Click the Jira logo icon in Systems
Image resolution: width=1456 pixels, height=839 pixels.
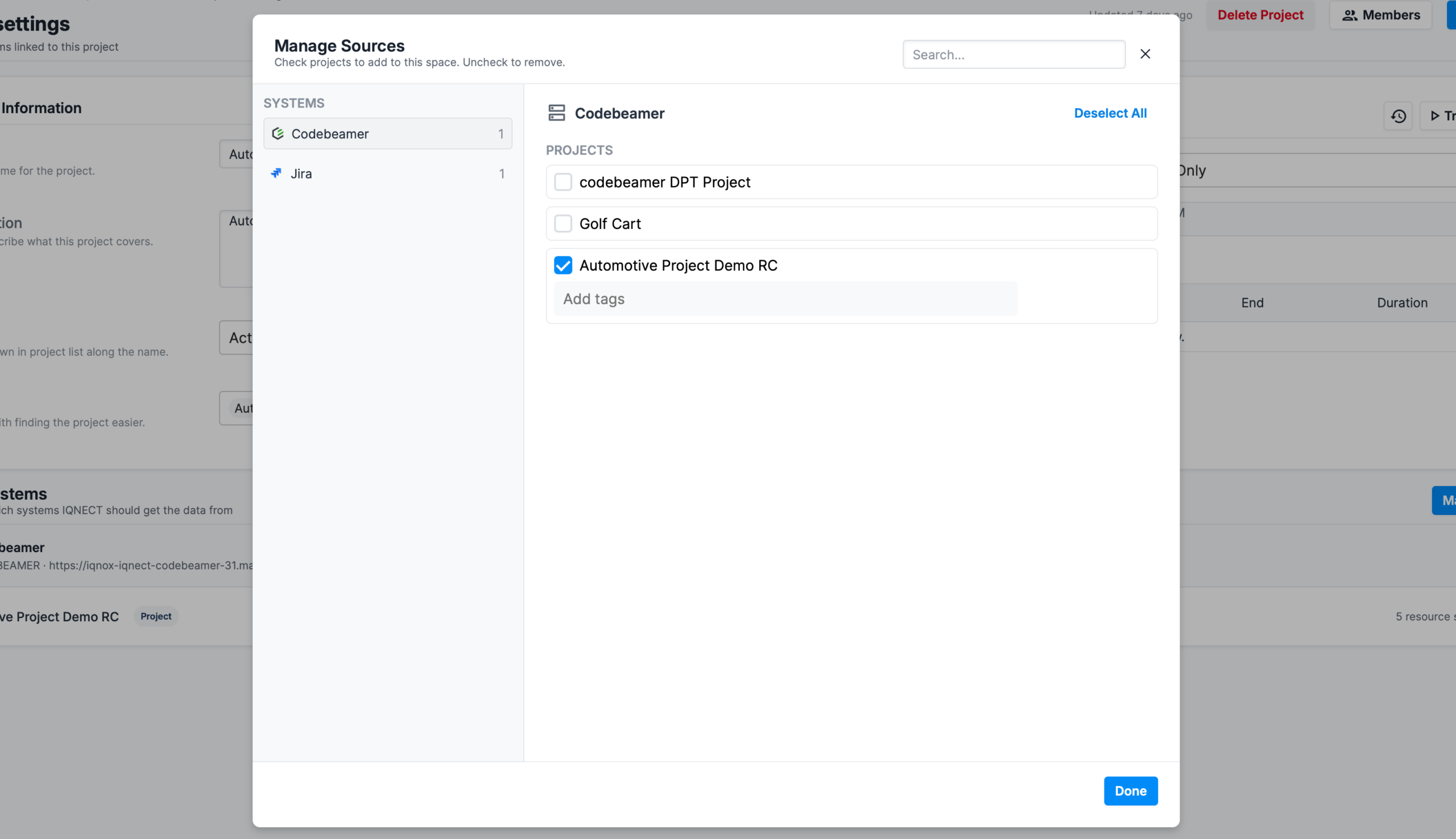click(x=276, y=173)
